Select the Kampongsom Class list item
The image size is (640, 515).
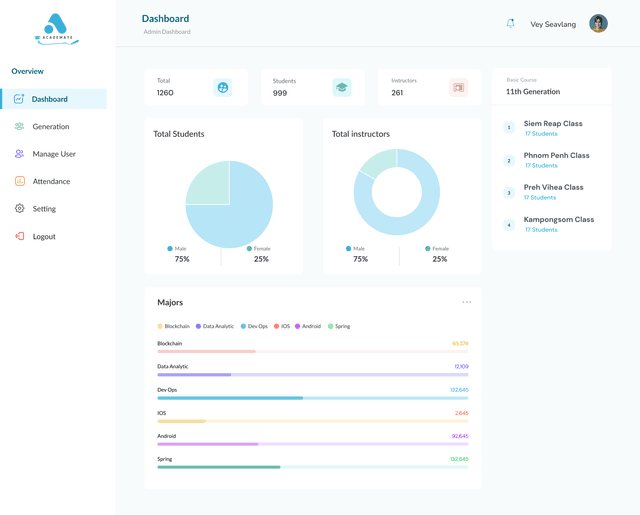(x=549, y=224)
